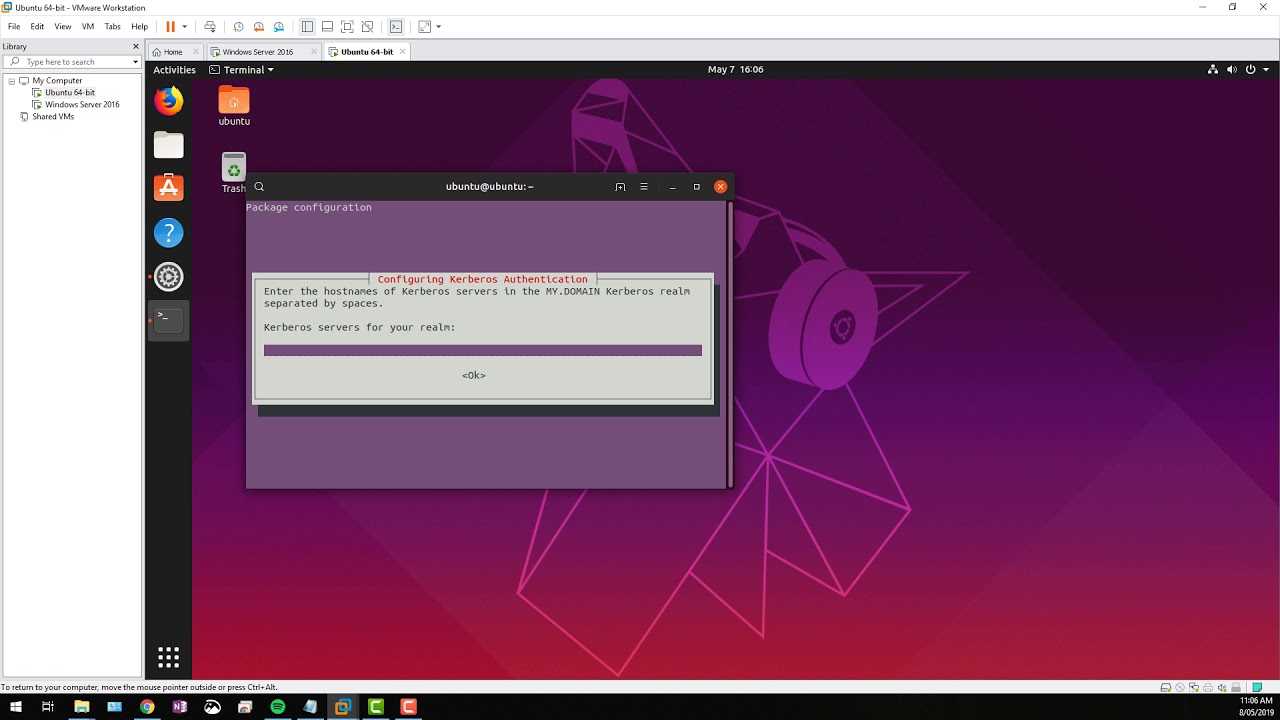
Task: Open Help from the Ubuntu dock
Action: coord(168,233)
